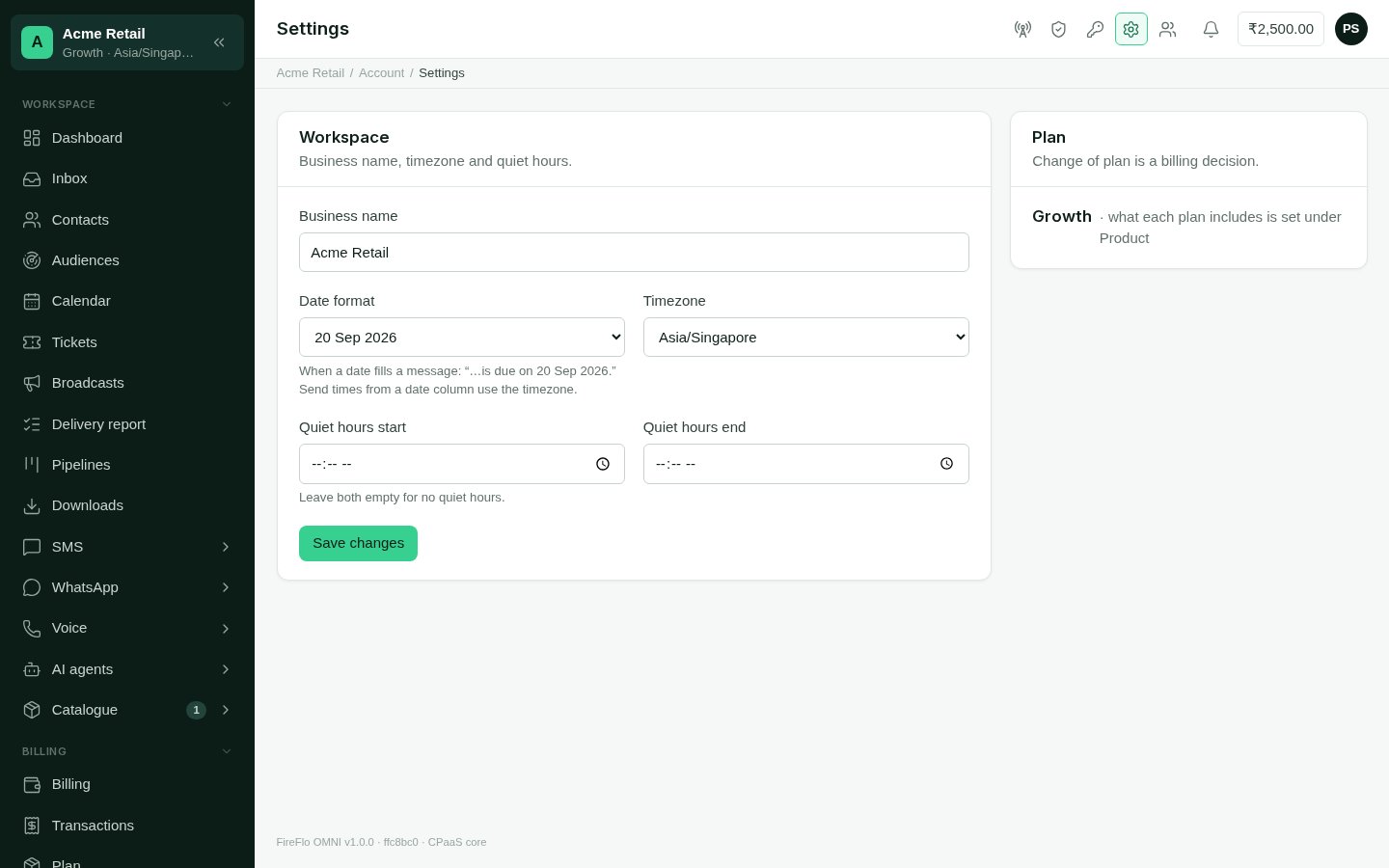1389x868 pixels.
Task: Open Billing page from sidebar
Action: [x=127, y=784]
